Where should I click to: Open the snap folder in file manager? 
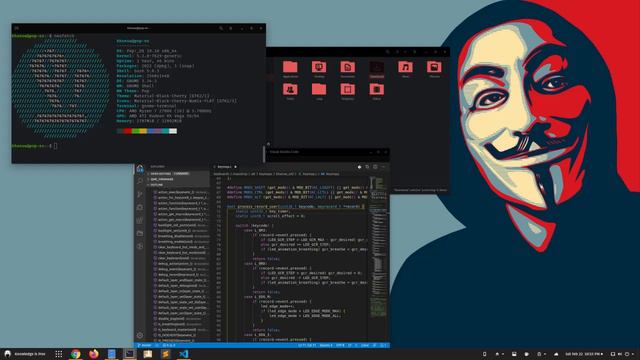pyautogui.click(x=319, y=91)
